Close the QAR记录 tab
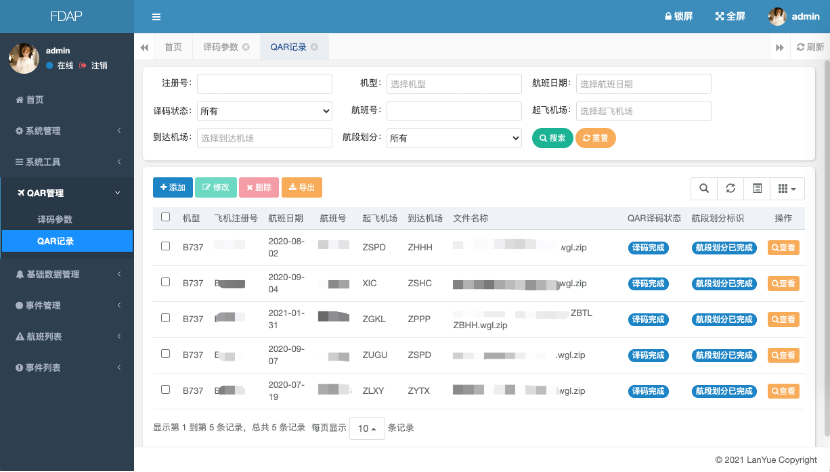Viewport: 830px width, 472px height. [314, 47]
